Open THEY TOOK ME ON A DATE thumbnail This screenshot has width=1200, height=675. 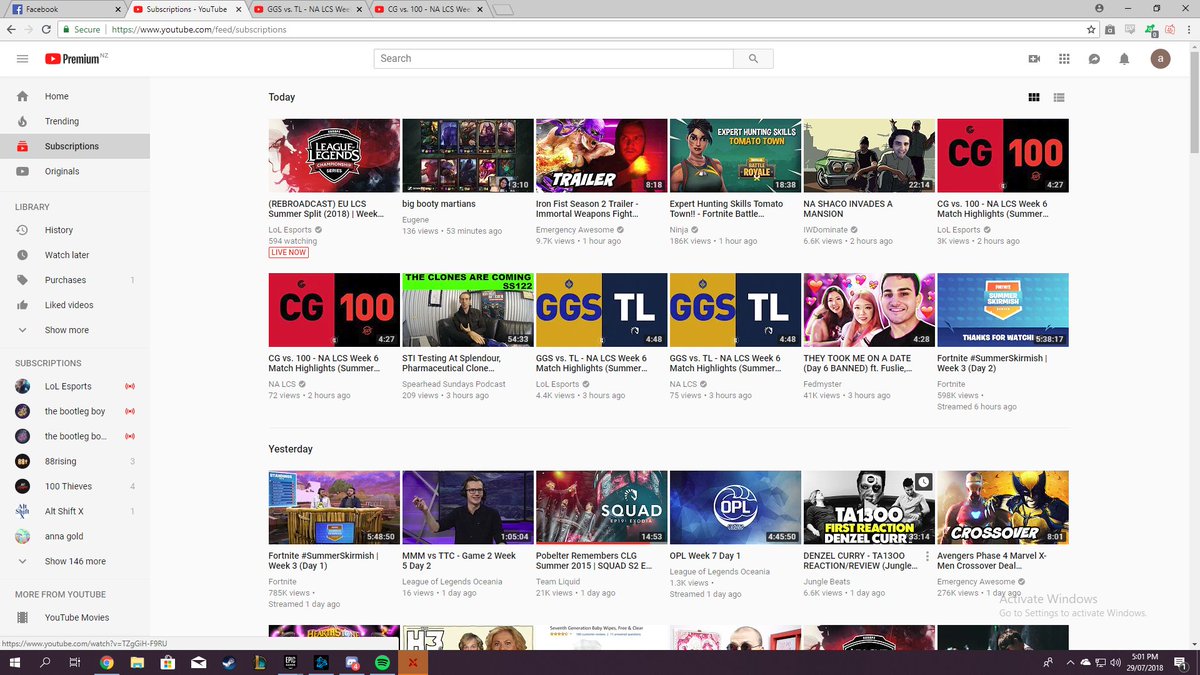(869, 310)
